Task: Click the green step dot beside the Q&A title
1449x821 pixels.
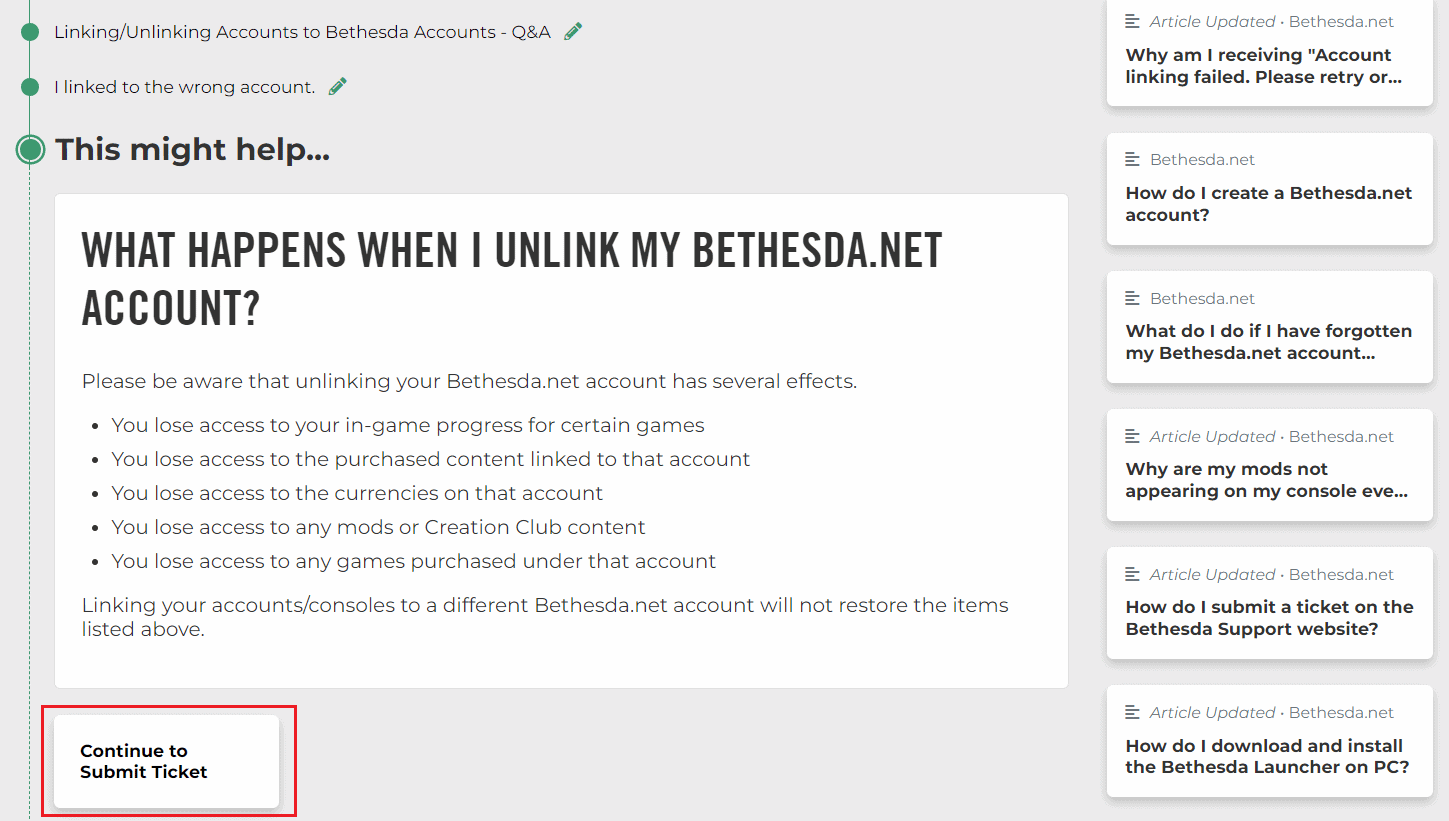Action: click(29, 31)
